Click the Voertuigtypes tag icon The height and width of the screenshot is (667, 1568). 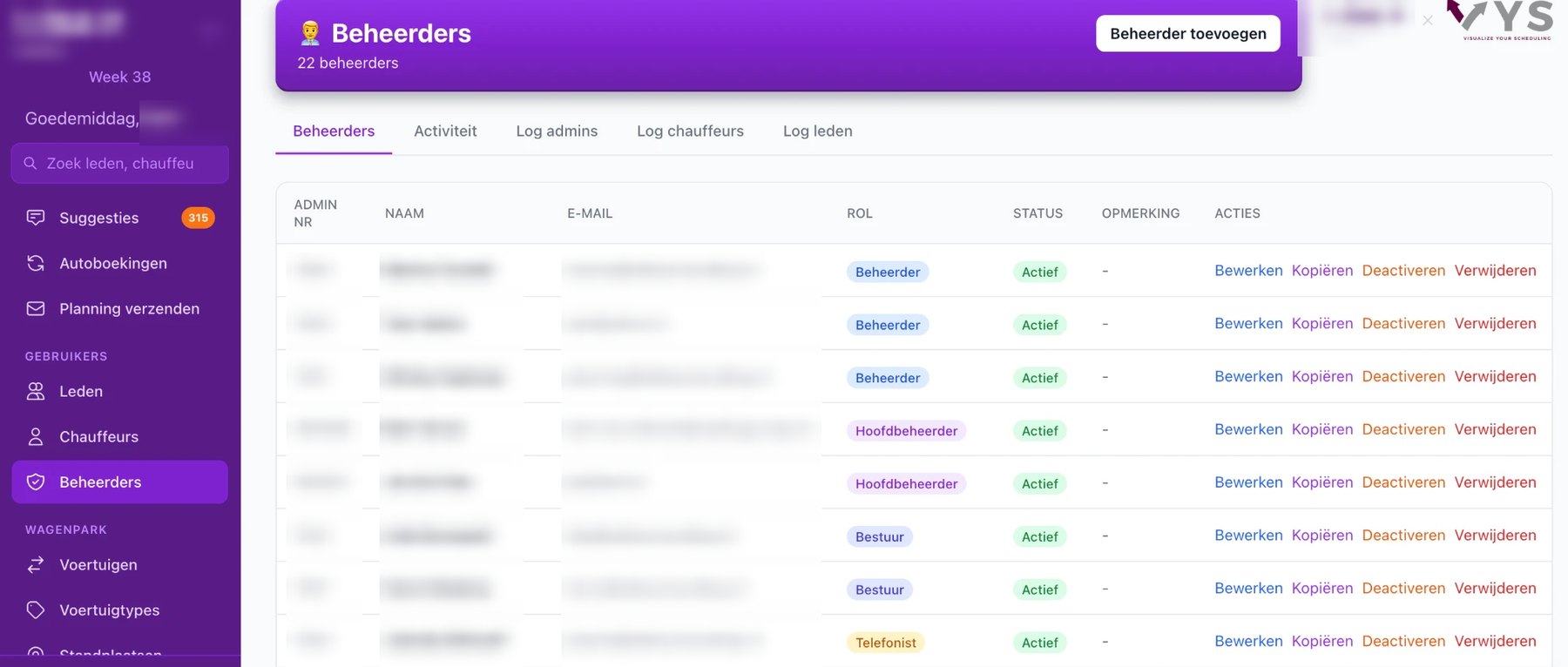36,610
